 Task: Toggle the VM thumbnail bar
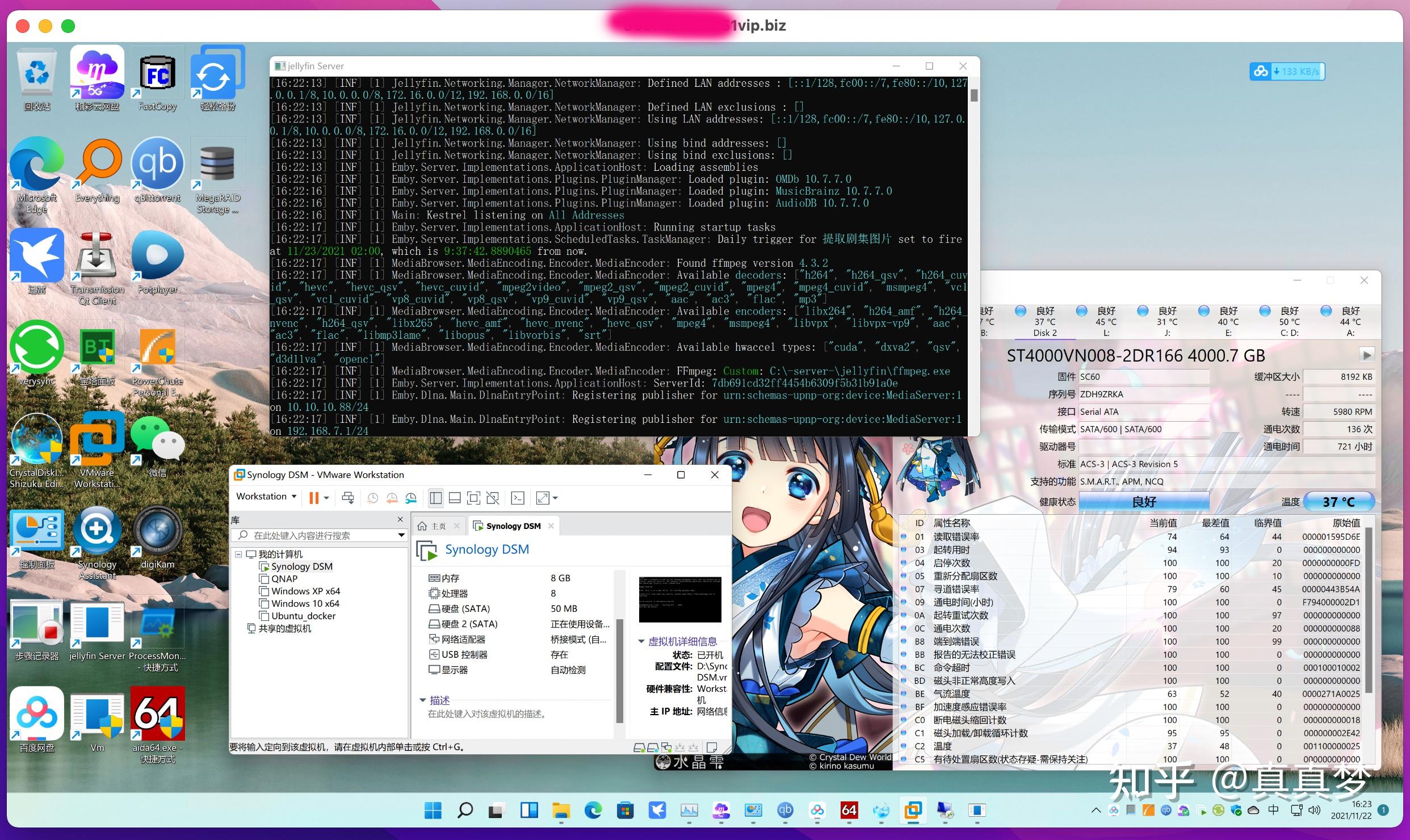tap(454, 498)
